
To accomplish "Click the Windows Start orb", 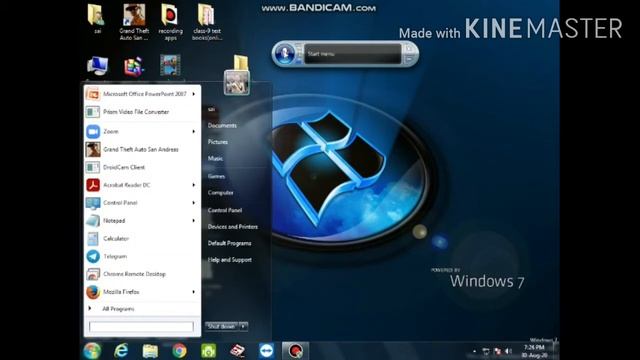I will coord(92,351).
